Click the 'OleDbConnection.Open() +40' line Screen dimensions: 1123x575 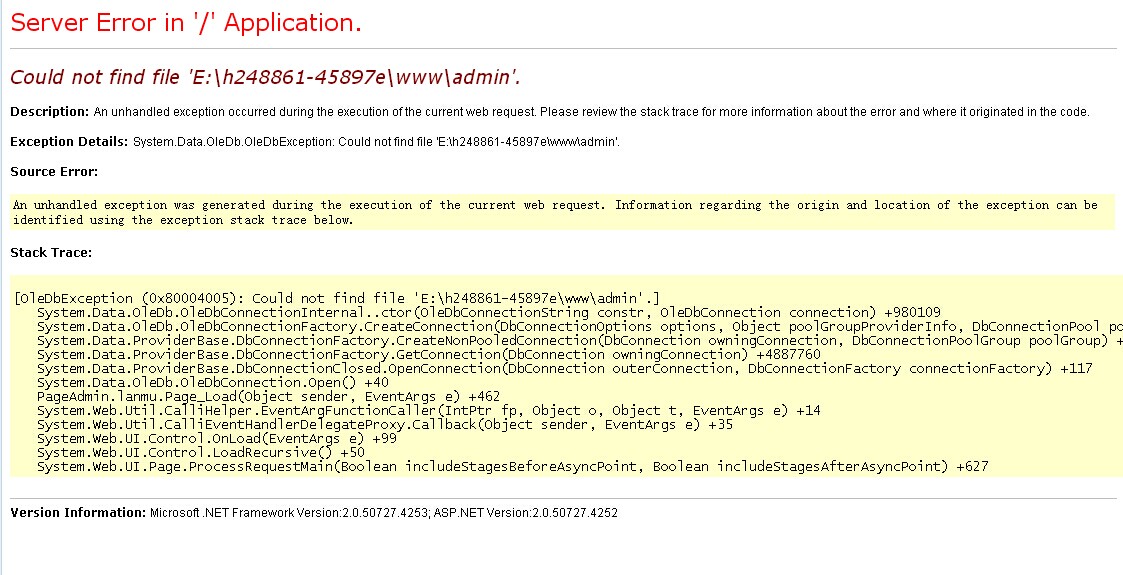(x=212, y=382)
